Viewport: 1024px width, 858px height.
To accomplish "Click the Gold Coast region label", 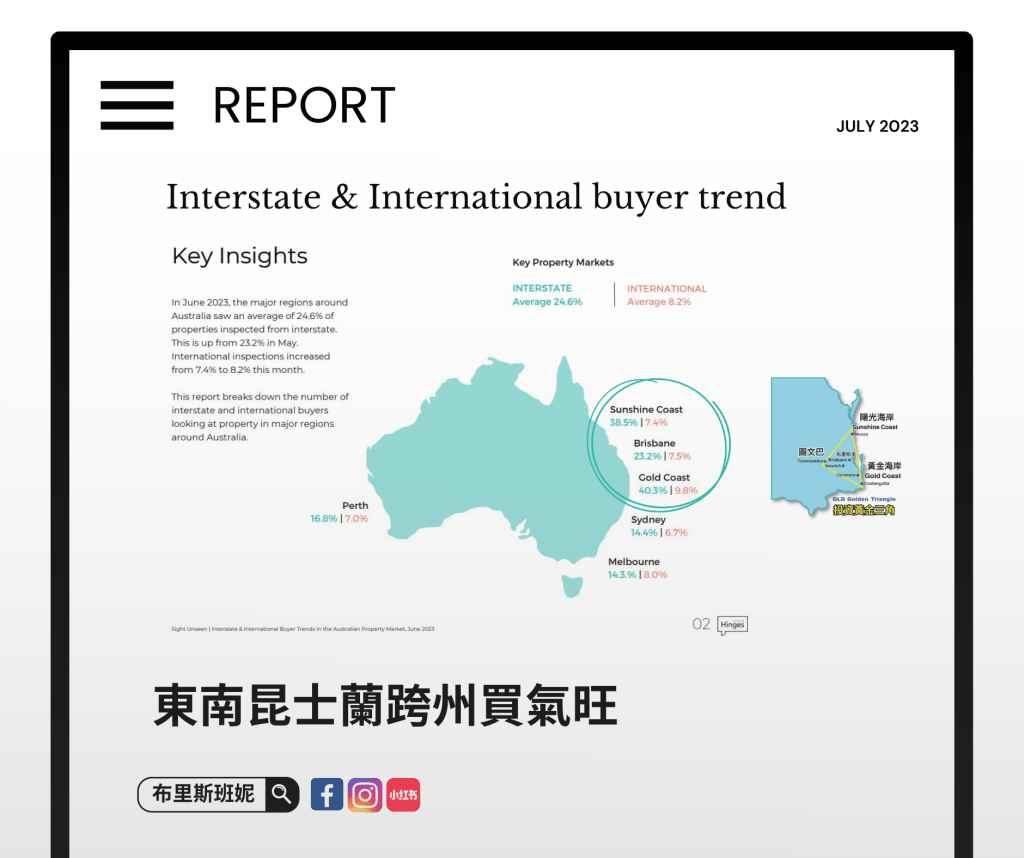I will [x=664, y=478].
